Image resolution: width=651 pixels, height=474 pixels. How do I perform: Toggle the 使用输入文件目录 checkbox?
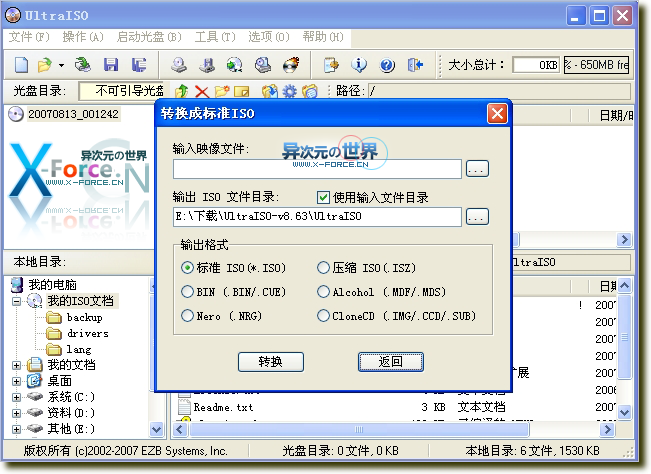(x=323, y=197)
